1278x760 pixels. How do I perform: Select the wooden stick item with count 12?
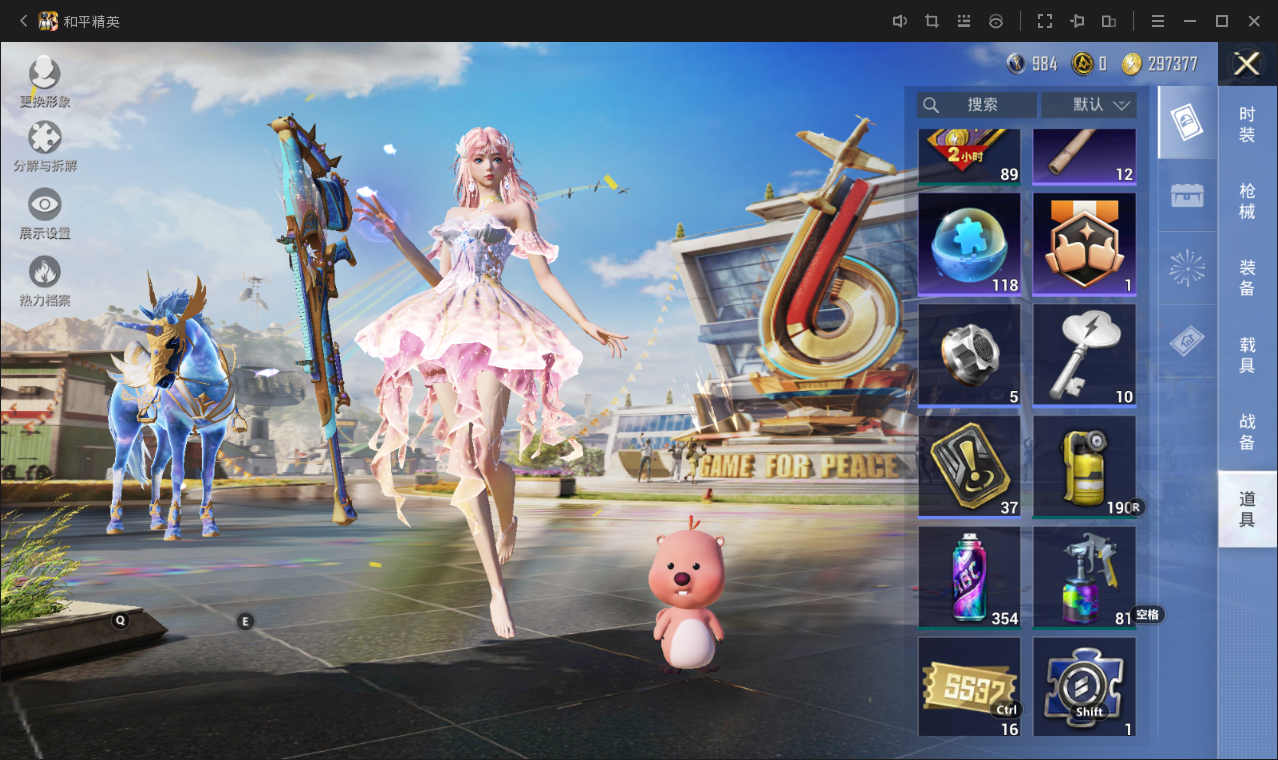[1084, 156]
